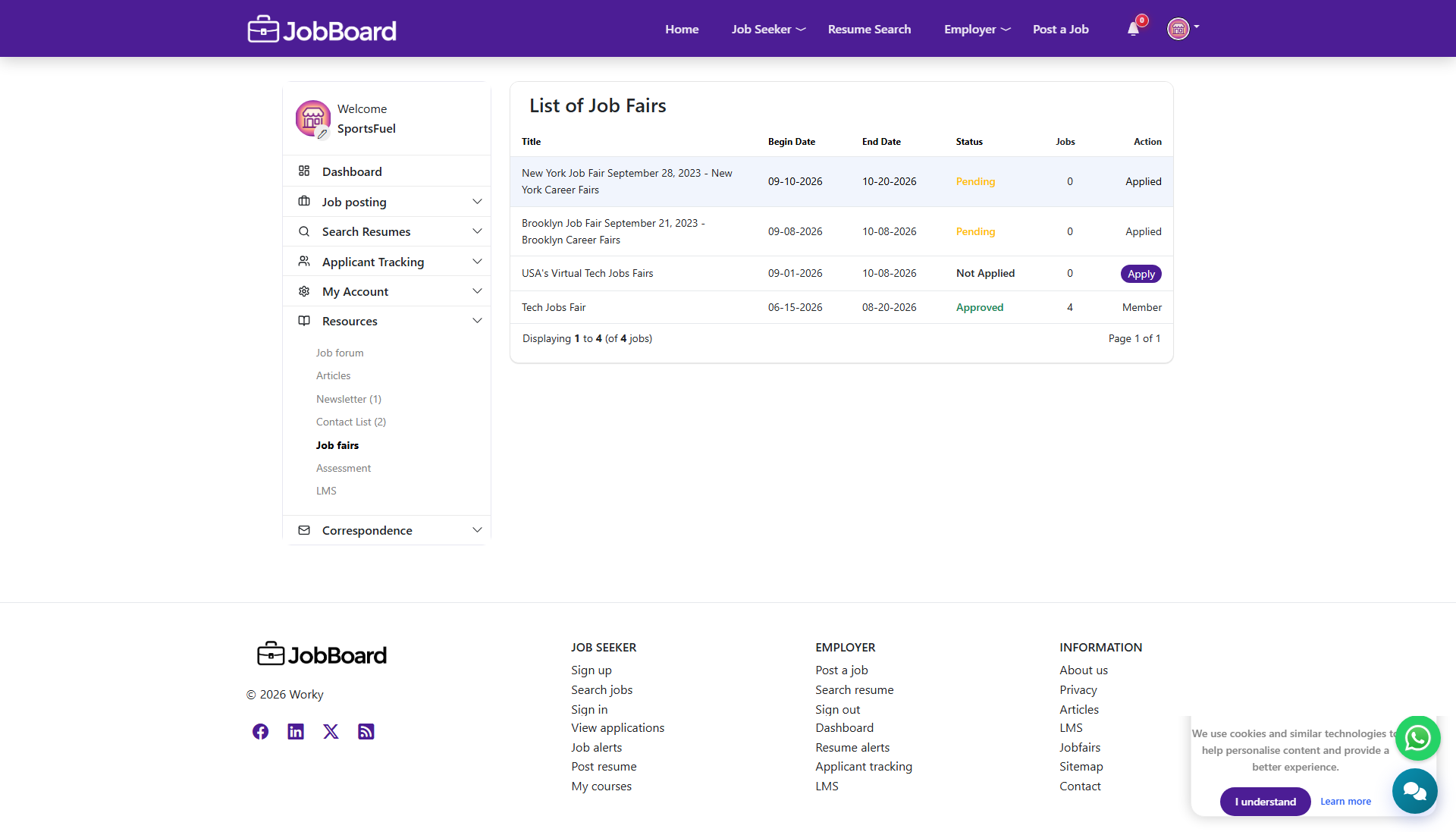Open Resume Search in the top navigation
The height and width of the screenshot is (832, 1456).
[869, 29]
